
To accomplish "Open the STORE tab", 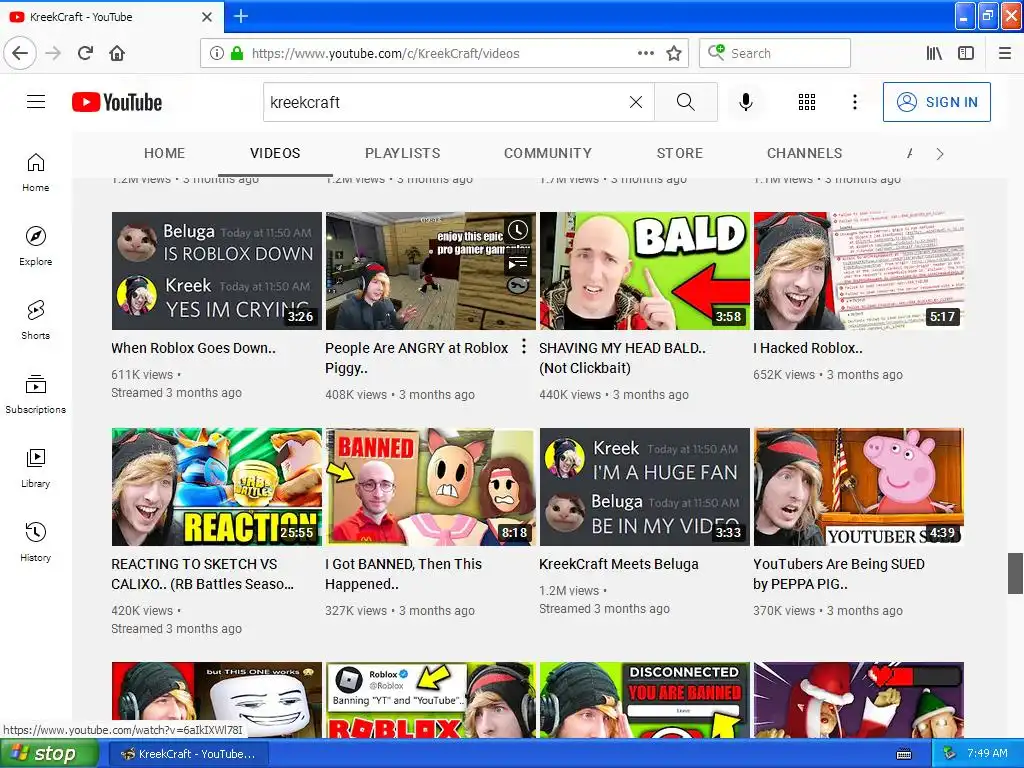I will tap(680, 153).
